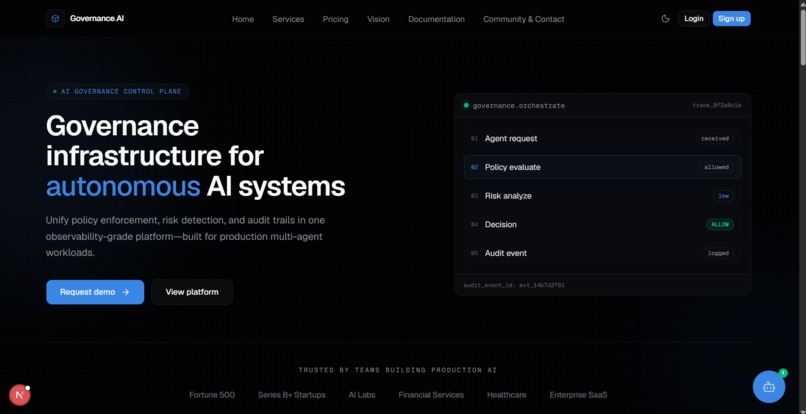Open Vision nav item
This screenshot has height=414, width=806.
click(378, 19)
